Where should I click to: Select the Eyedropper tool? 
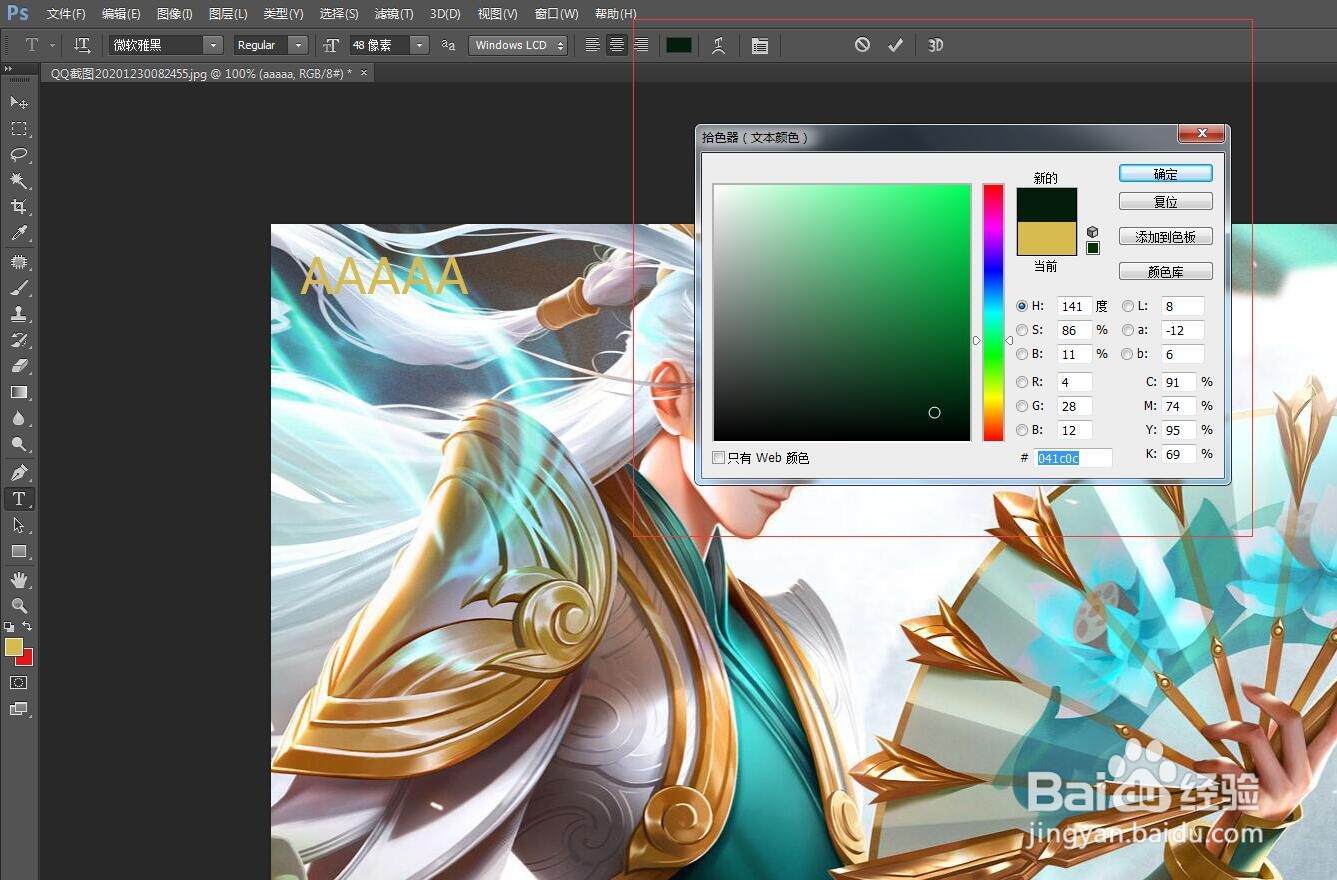click(19, 233)
